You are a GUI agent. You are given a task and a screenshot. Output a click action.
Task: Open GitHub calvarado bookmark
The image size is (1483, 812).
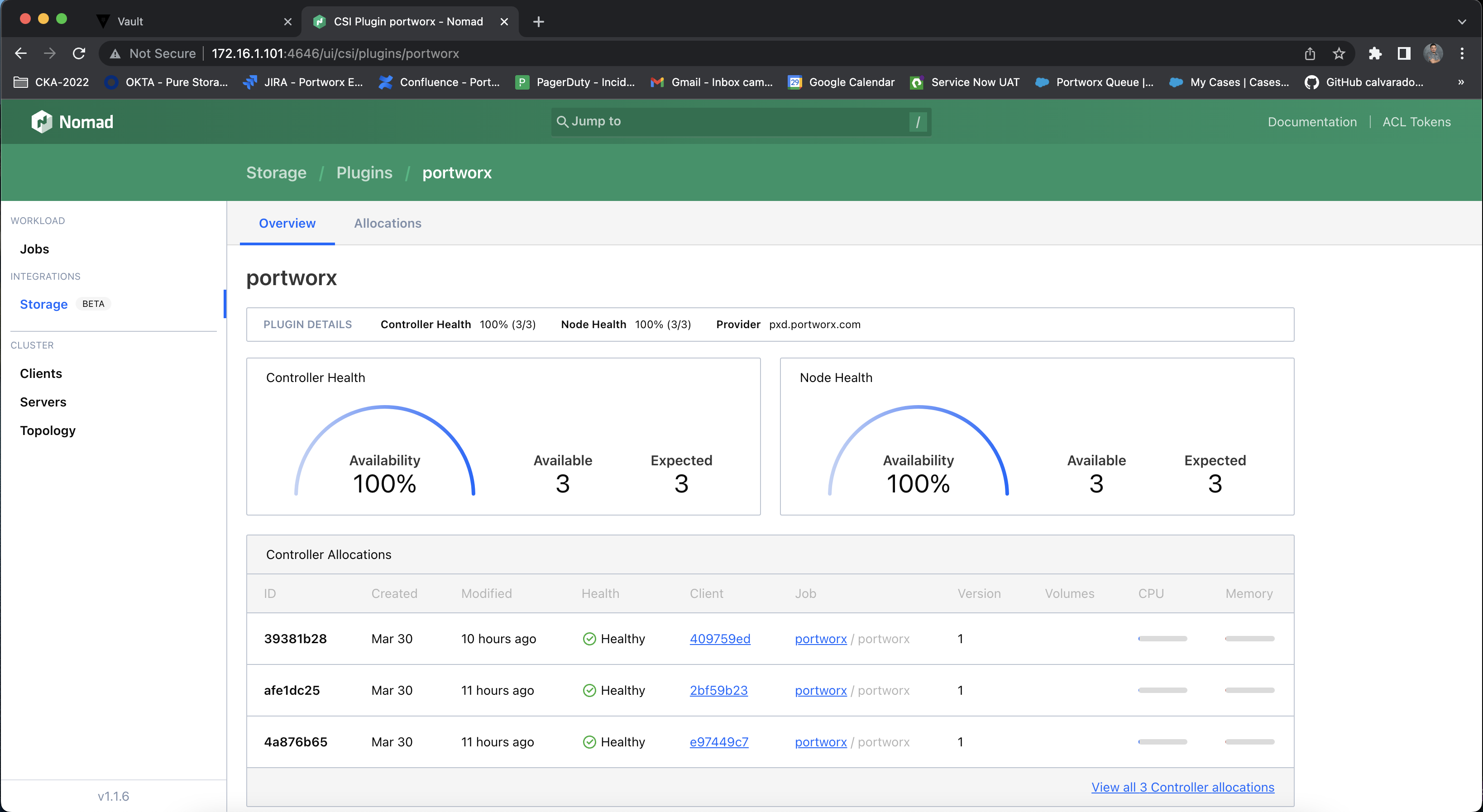point(1364,82)
